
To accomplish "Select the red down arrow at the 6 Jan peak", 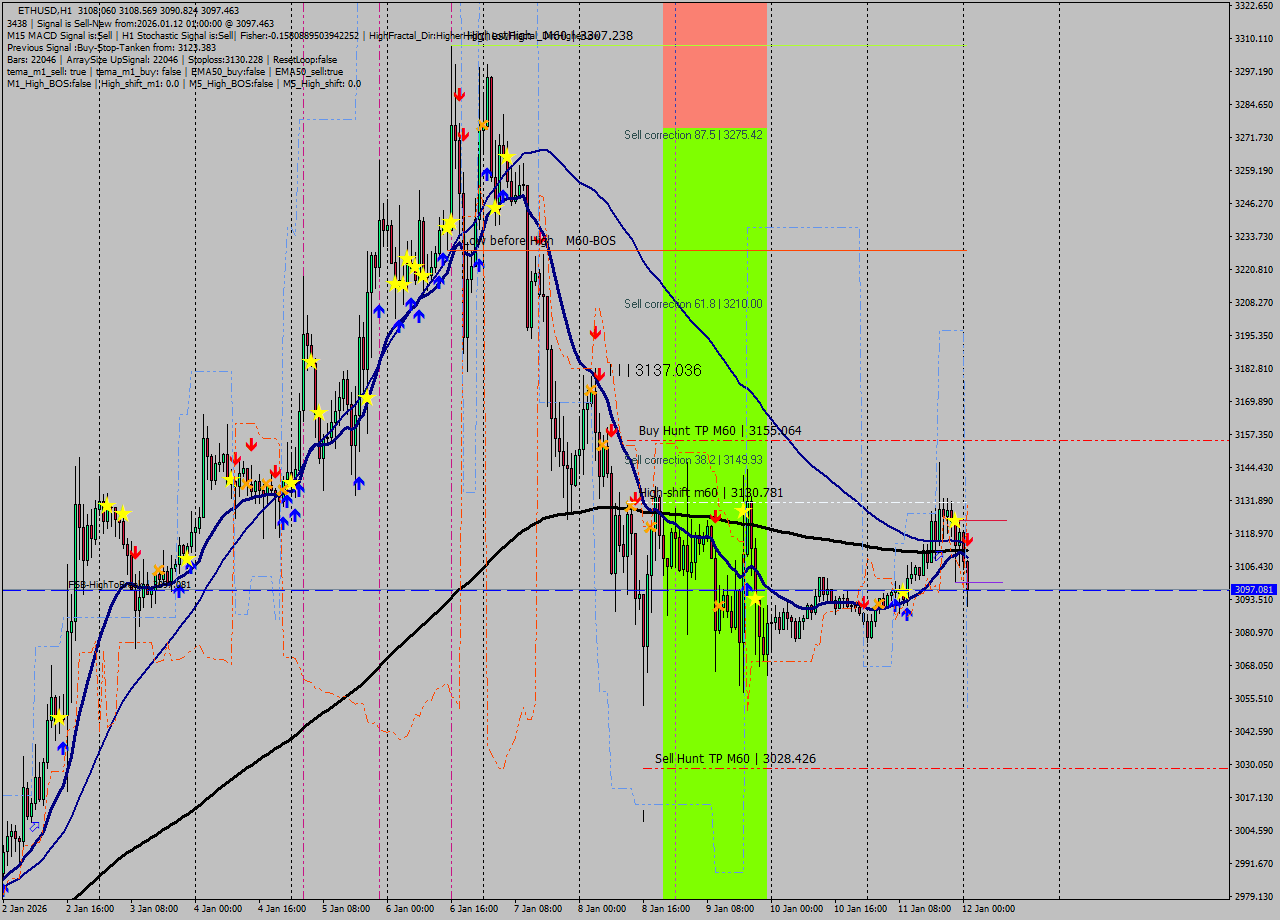I will (x=460, y=95).
